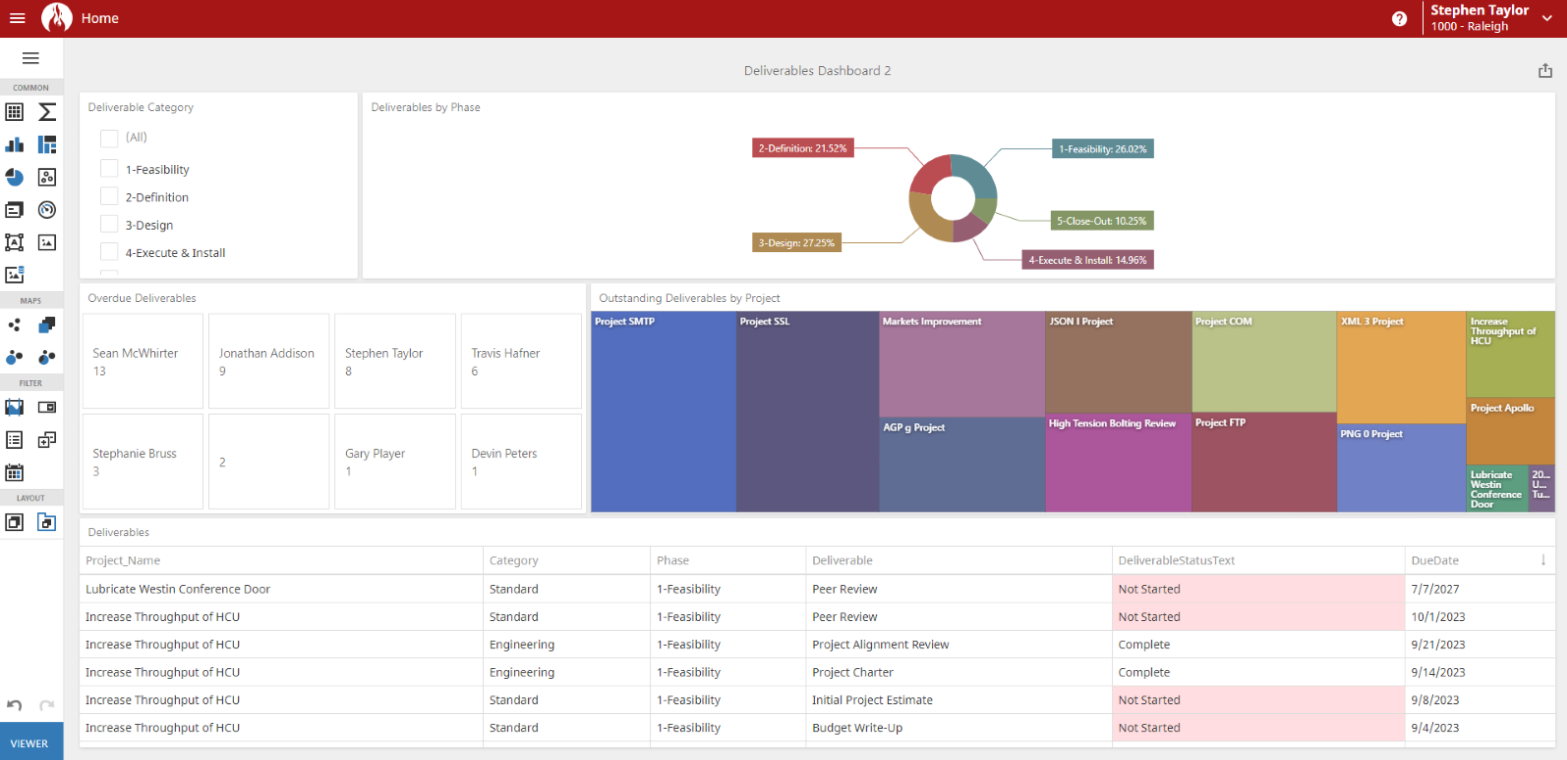Open the sidebar panel menu button
Viewport: 1567px width, 760px height.
pyautogui.click(x=30, y=57)
